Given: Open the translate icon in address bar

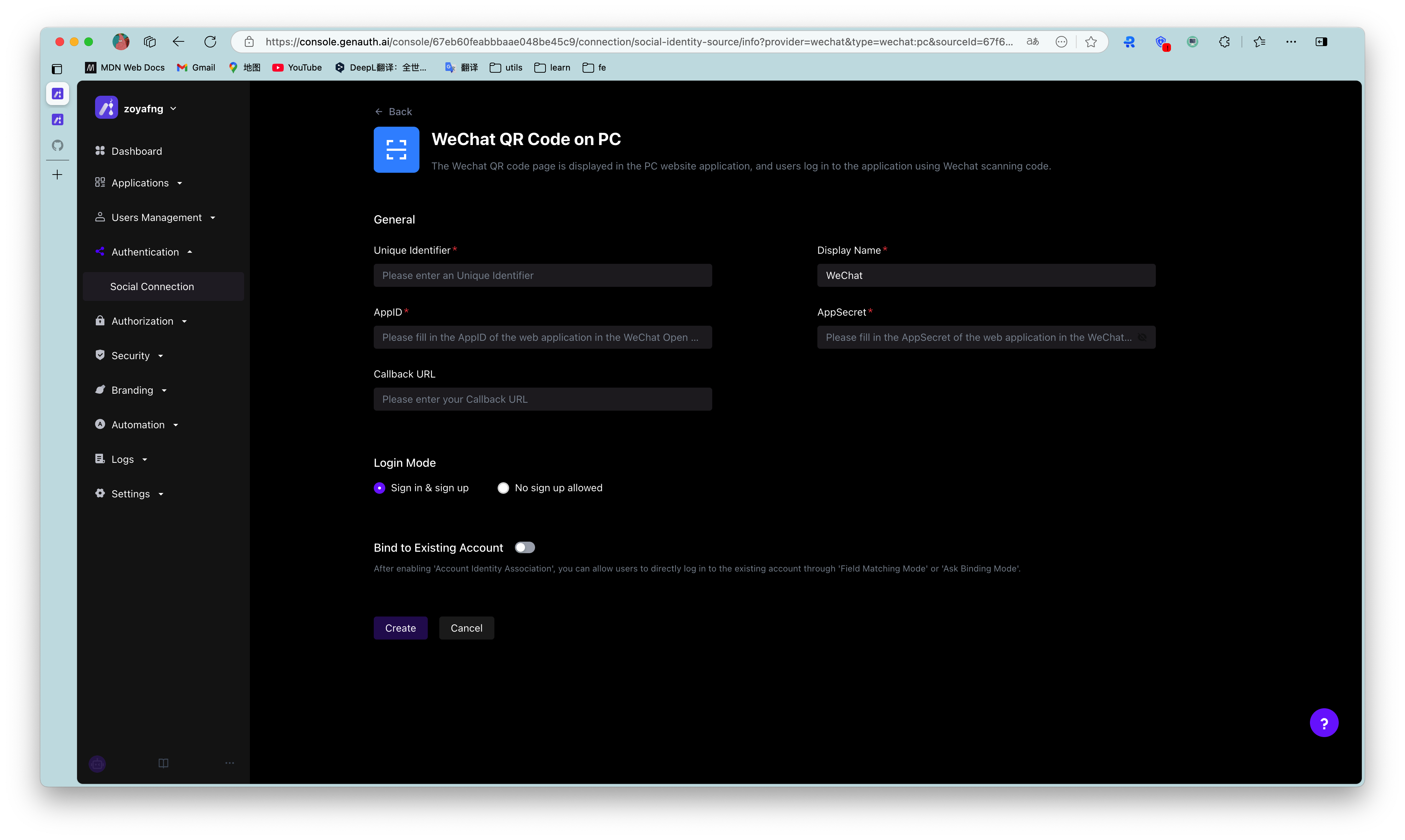Looking at the screenshot, I should tap(1032, 41).
